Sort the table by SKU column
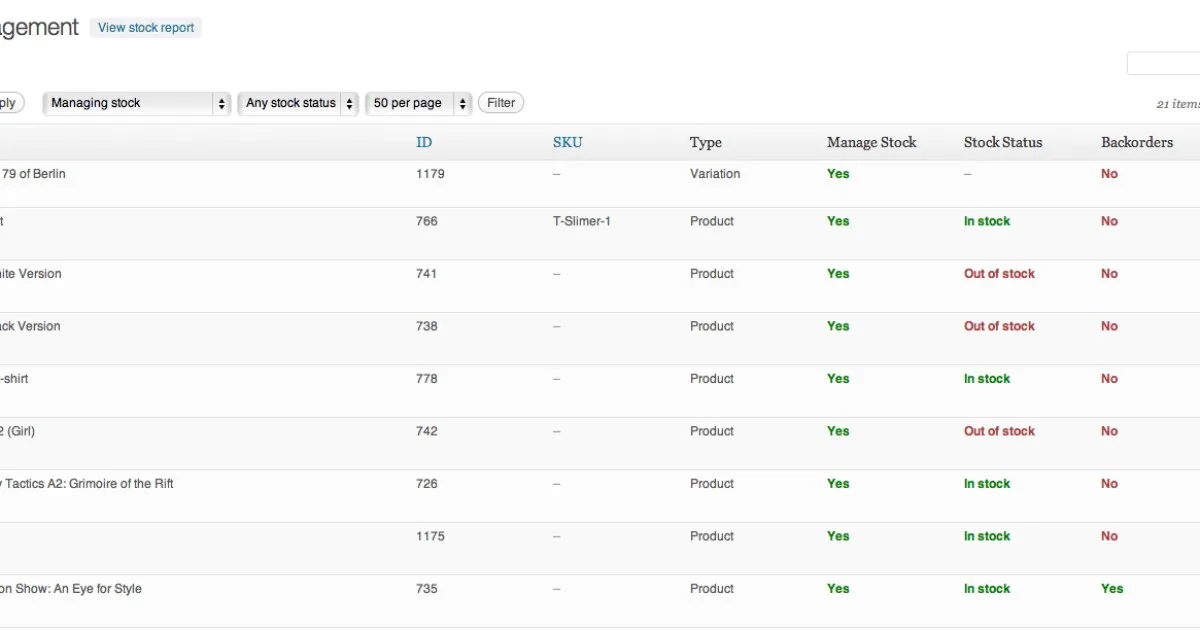 click(x=567, y=142)
